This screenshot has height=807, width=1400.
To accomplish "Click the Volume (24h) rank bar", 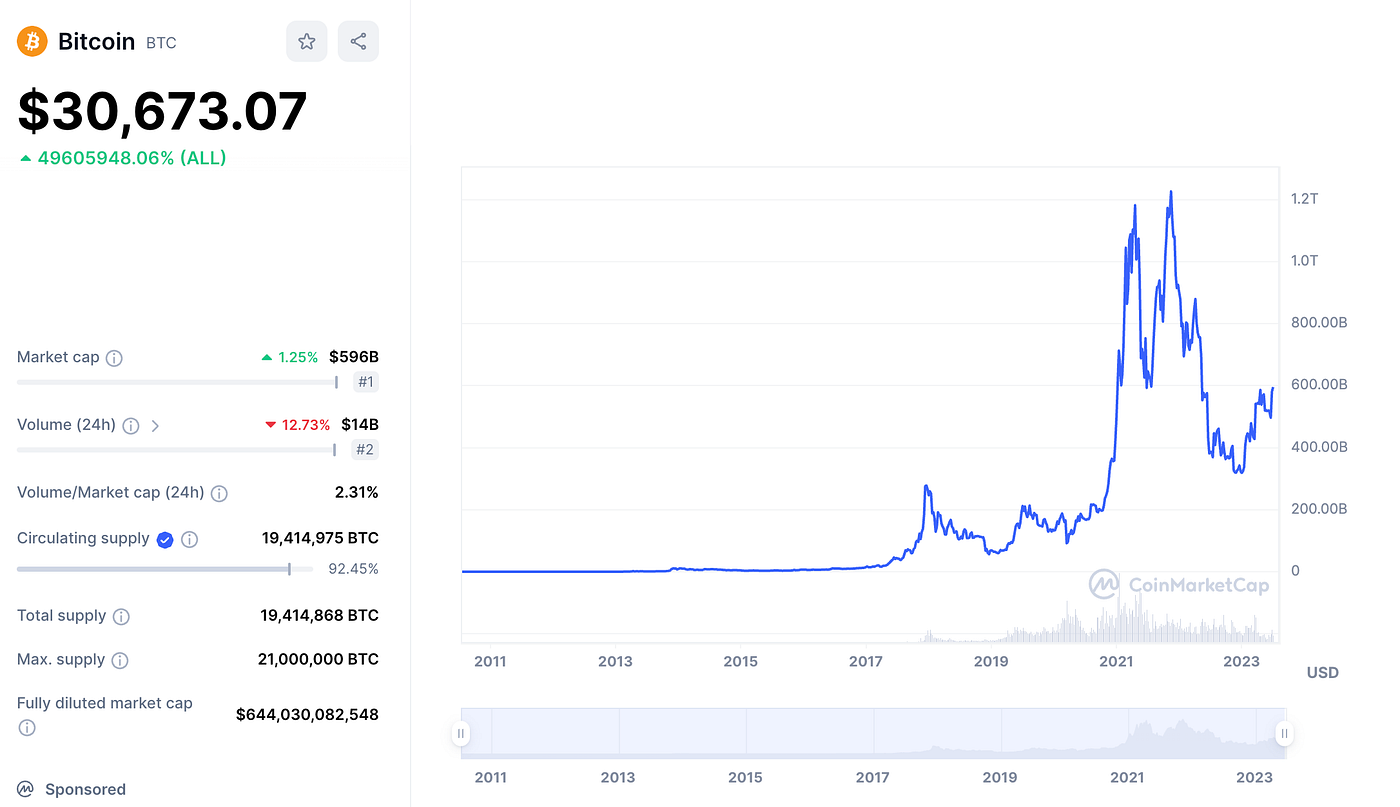I will point(178,450).
